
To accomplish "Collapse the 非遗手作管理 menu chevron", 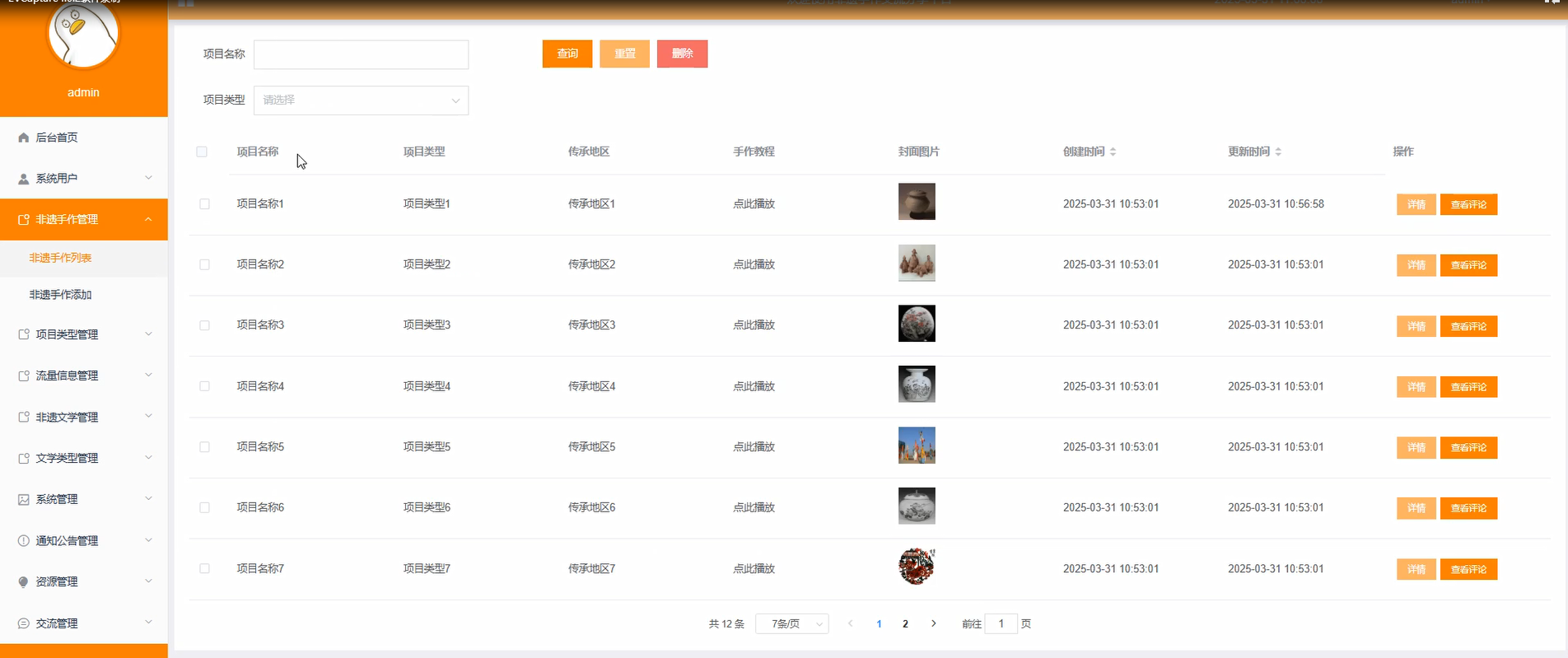I will [x=148, y=219].
